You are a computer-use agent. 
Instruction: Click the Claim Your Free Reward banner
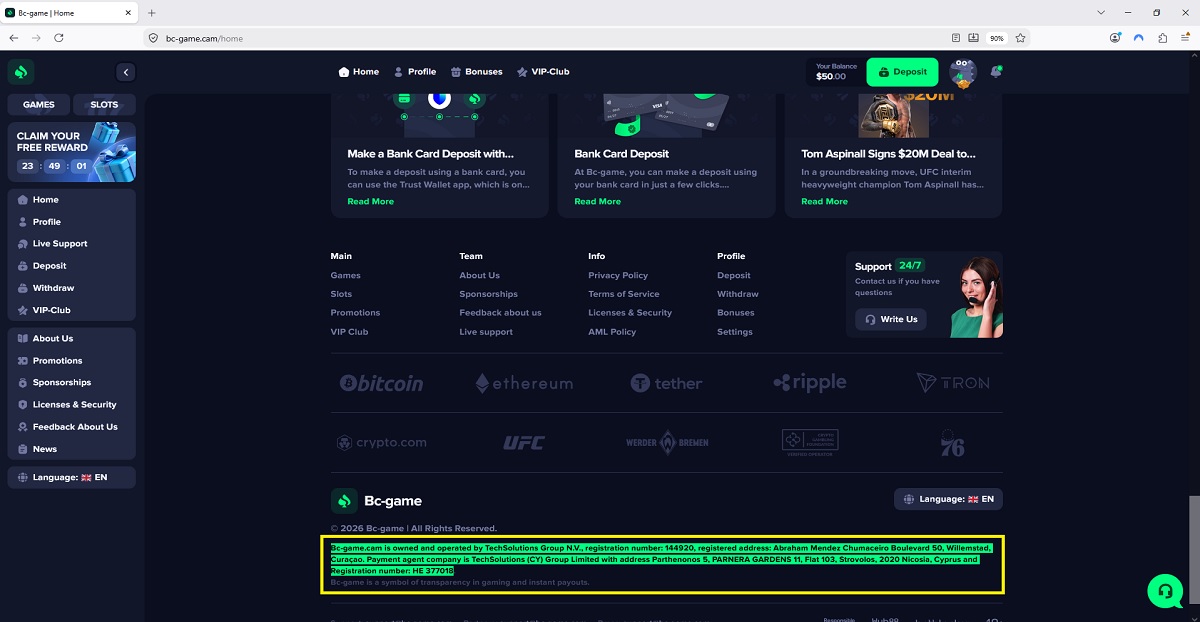tap(72, 152)
